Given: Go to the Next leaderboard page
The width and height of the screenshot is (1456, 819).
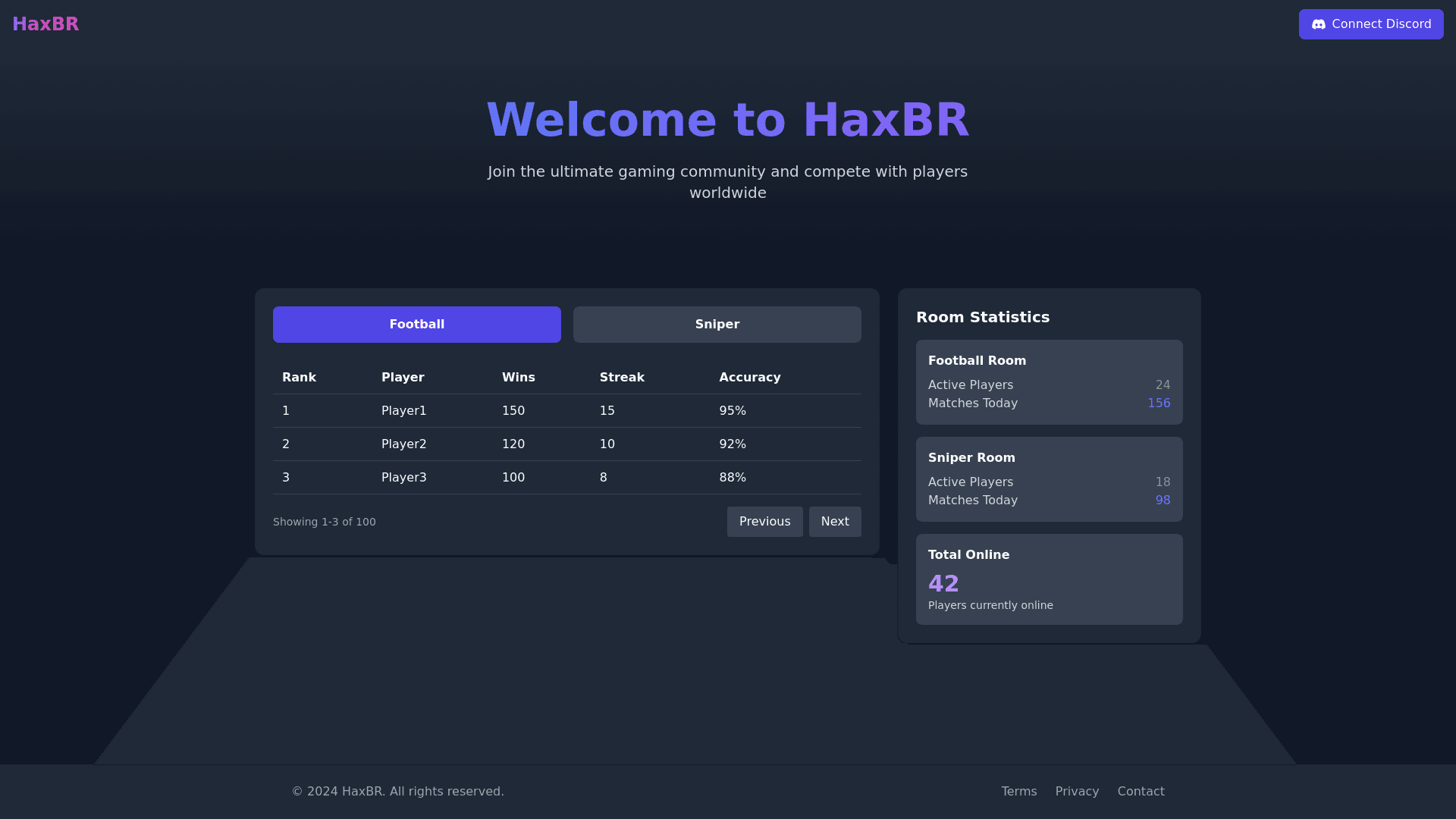Looking at the screenshot, I should tap(834, 522).
